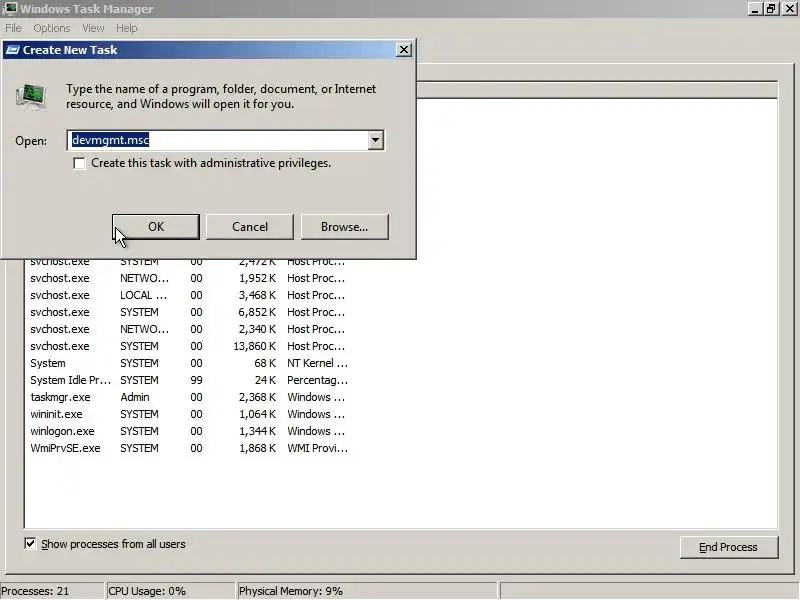
Task: Close the Windows Task Manager window
Action: (790, 8)
